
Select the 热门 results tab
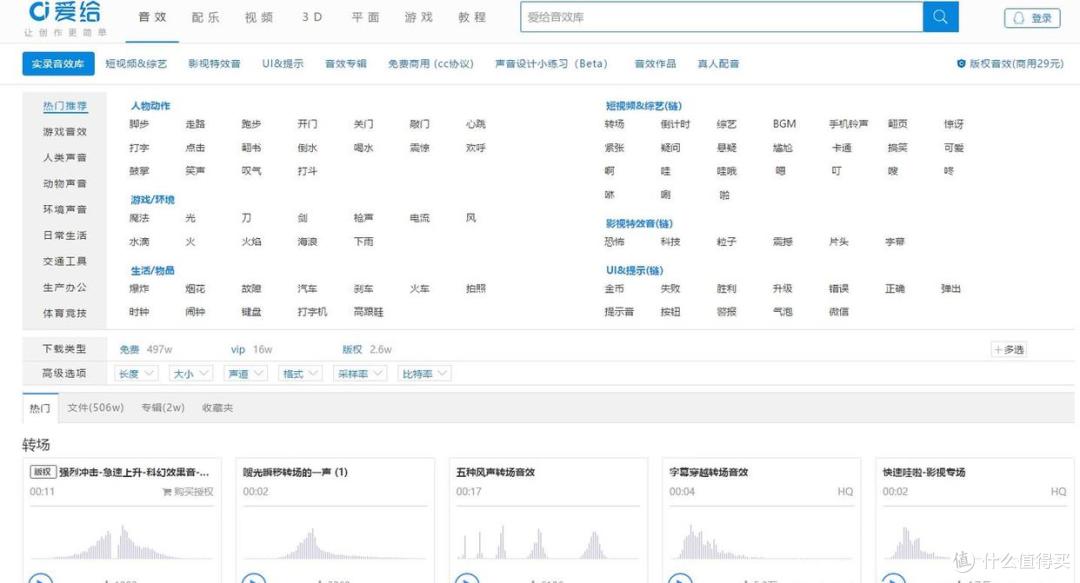[x=40, y=408]
